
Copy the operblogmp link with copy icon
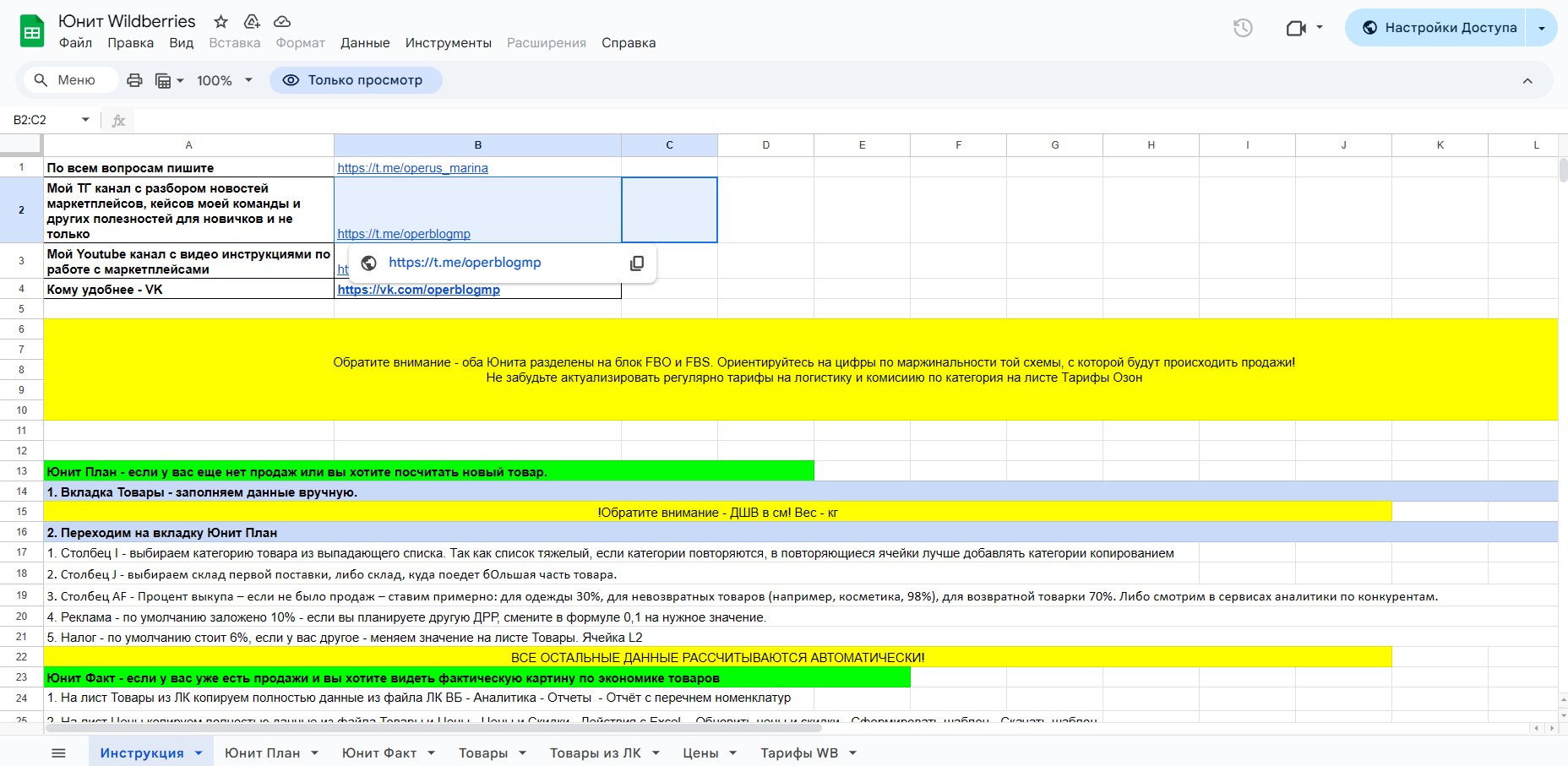(x=637, y=263)
